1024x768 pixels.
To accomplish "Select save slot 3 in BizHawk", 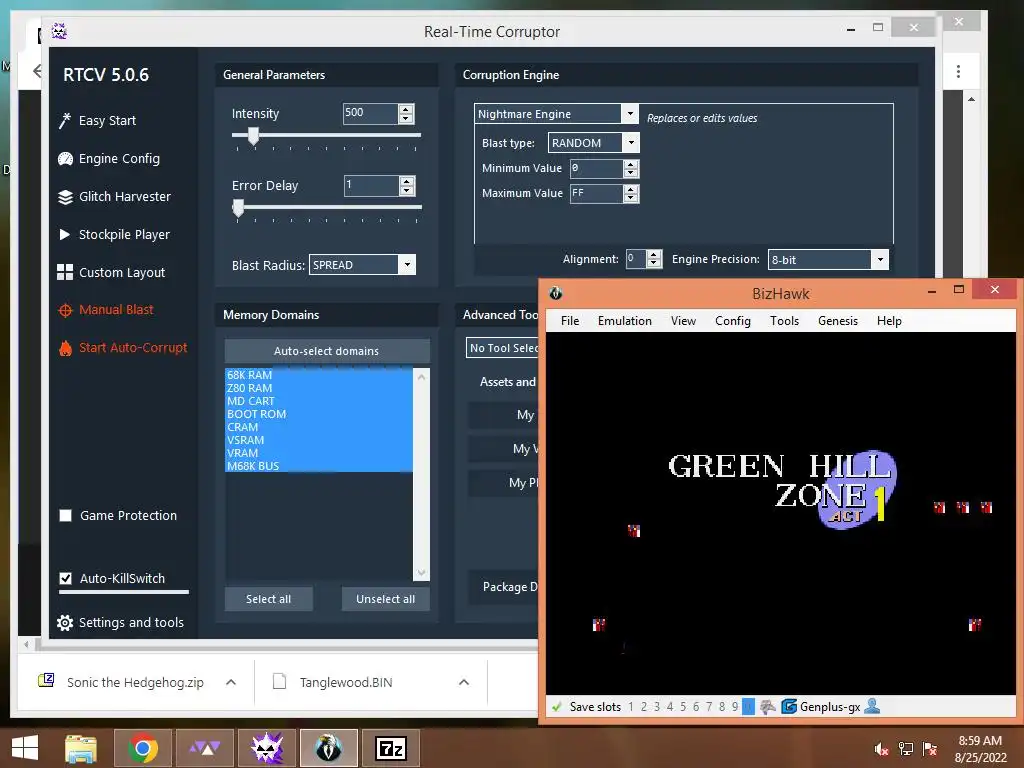I will [x=657, y=707].
